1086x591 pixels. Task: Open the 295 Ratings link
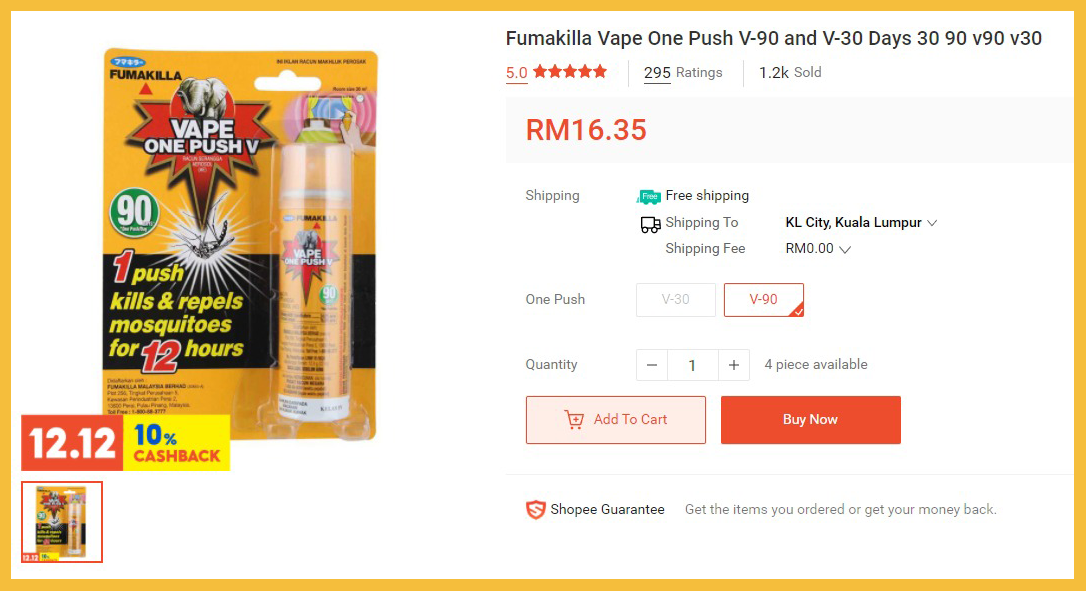[x=683, y=73]
